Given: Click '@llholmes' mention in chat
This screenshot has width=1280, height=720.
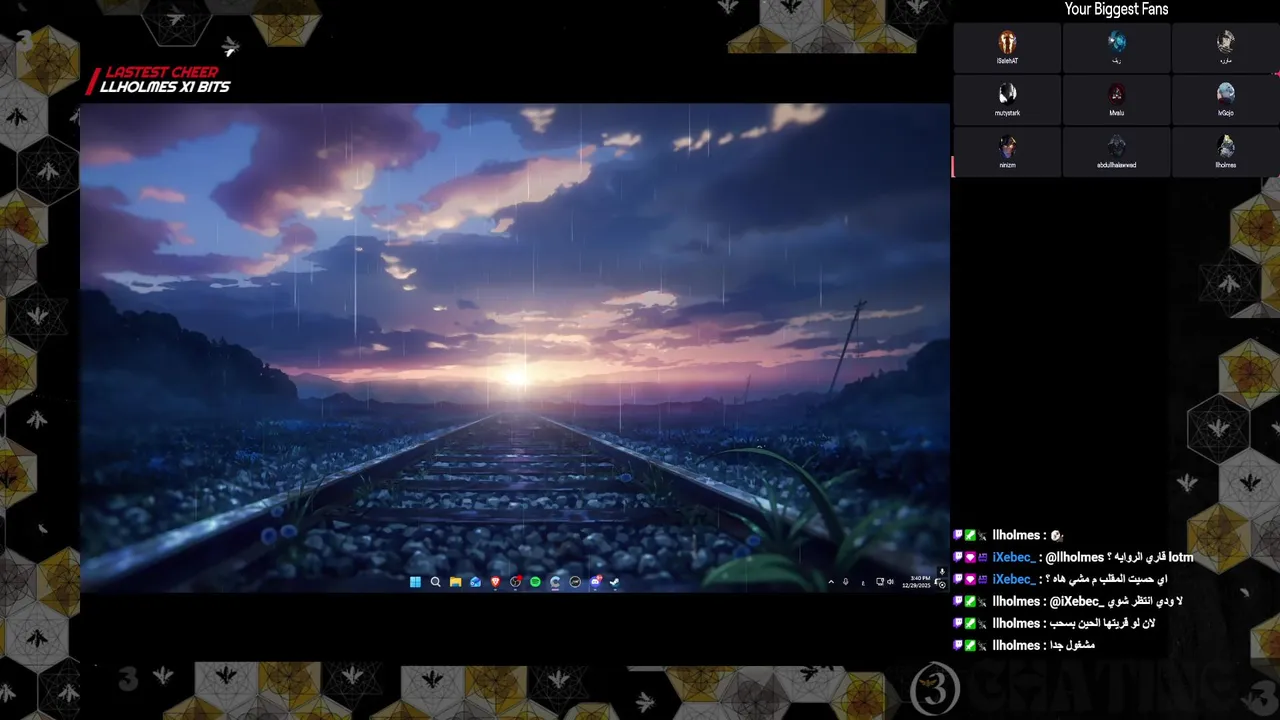Looking at the screenshot, I should pyautogui.click(x=1075, y=557).
